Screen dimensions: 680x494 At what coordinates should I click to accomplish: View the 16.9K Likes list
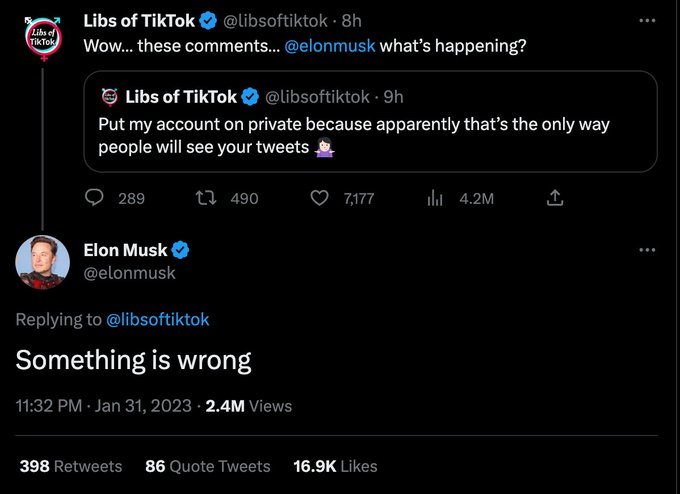[x=335, y=466]
